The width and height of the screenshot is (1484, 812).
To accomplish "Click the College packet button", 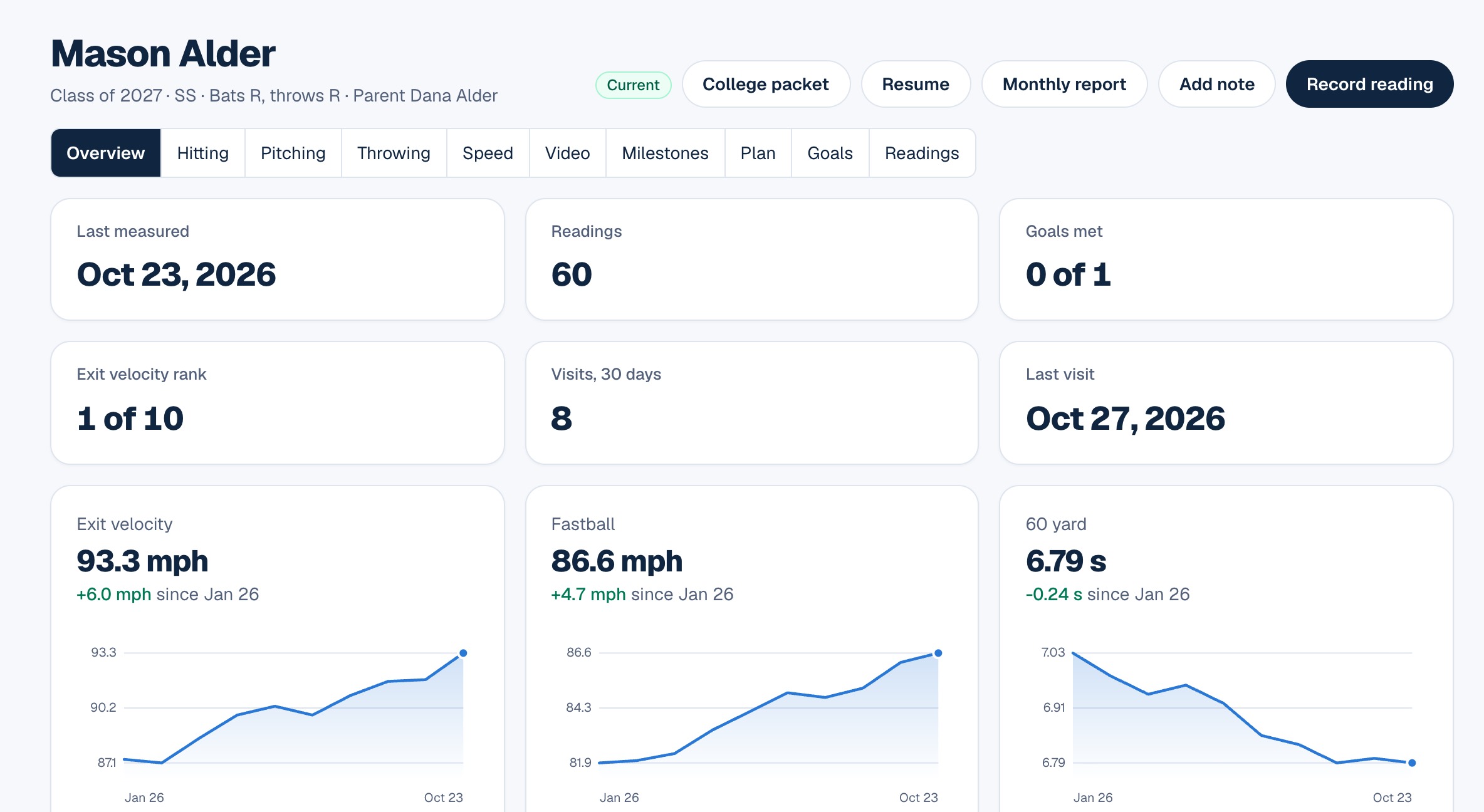I will click(x=766, y=84).
